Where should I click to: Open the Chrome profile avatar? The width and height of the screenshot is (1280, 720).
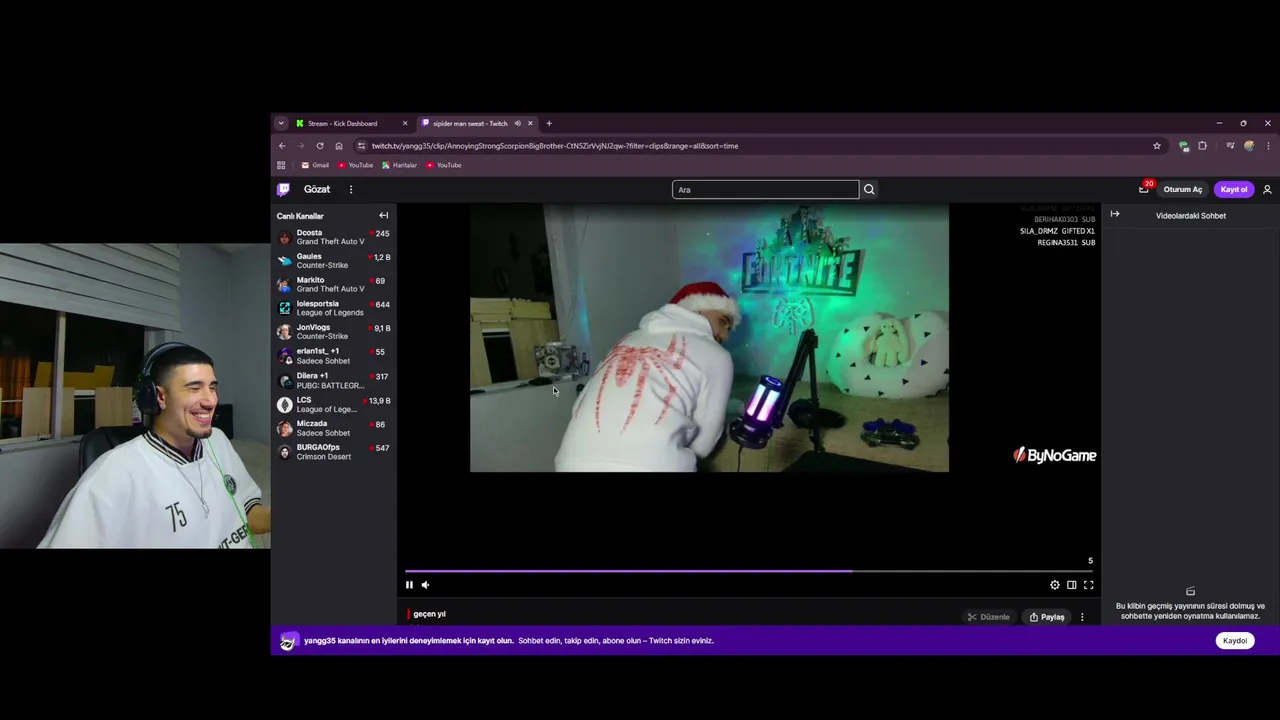(1249, 146)
